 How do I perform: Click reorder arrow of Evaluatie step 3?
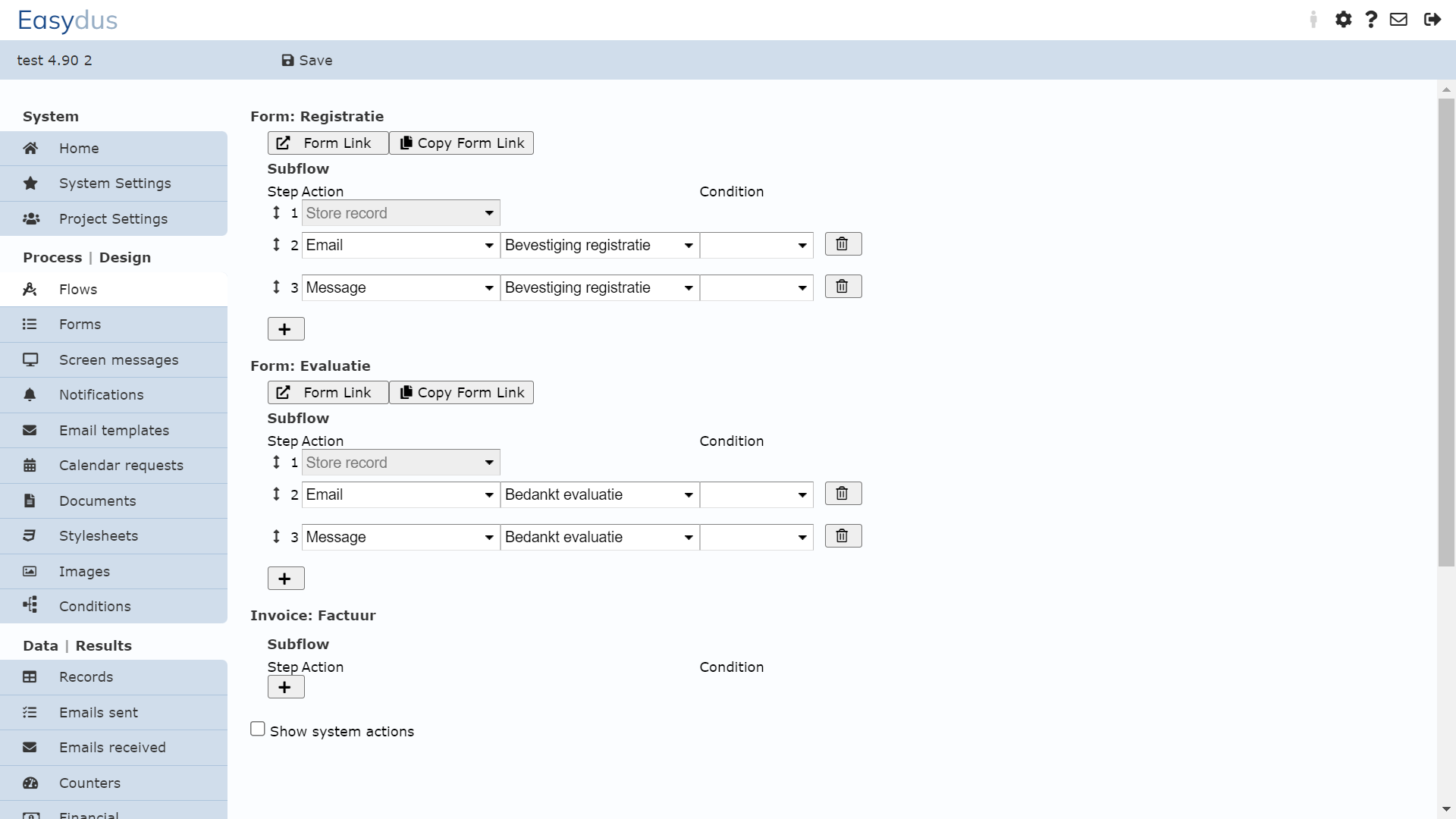[276, 536]
